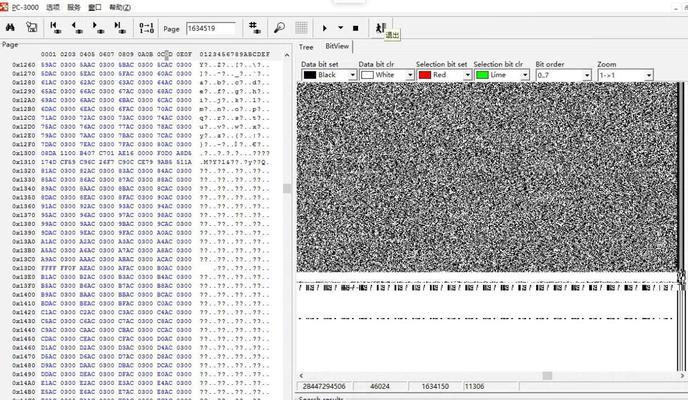
Task: Click the greyed grid table icon
Action: (x=301, y=28)
